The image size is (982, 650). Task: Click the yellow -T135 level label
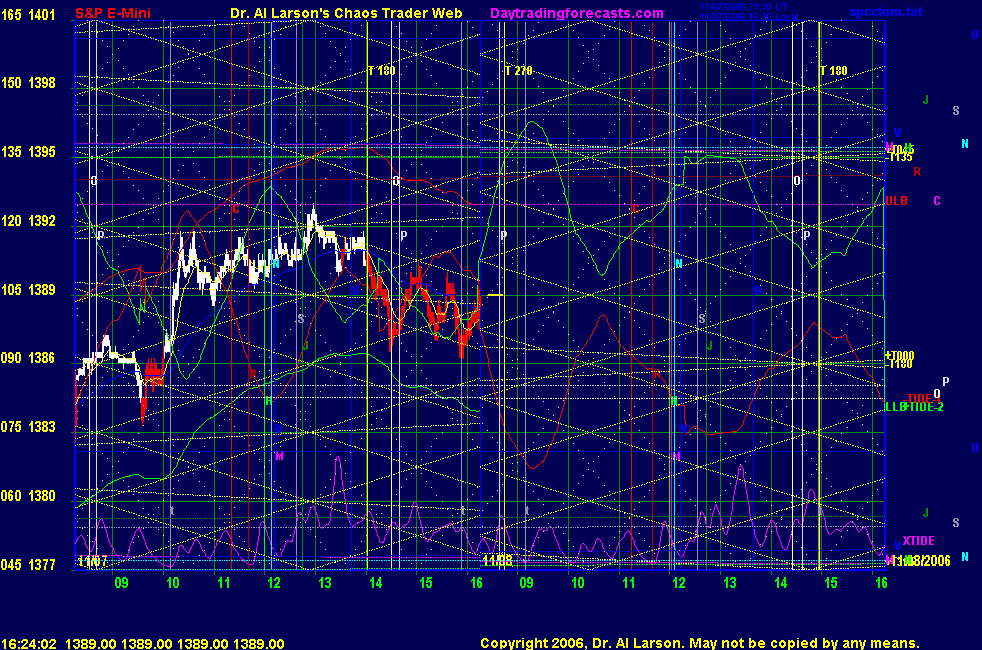(x=899, y=157)
